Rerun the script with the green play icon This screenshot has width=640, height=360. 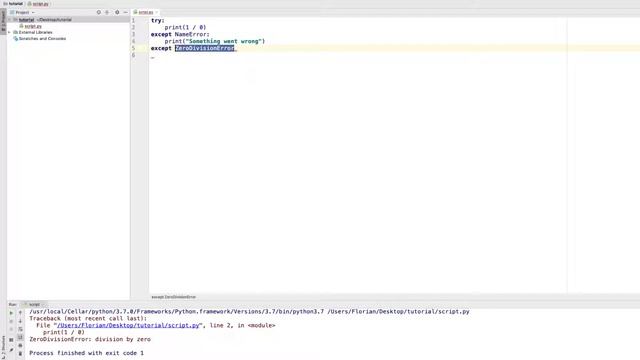point(11,313)
